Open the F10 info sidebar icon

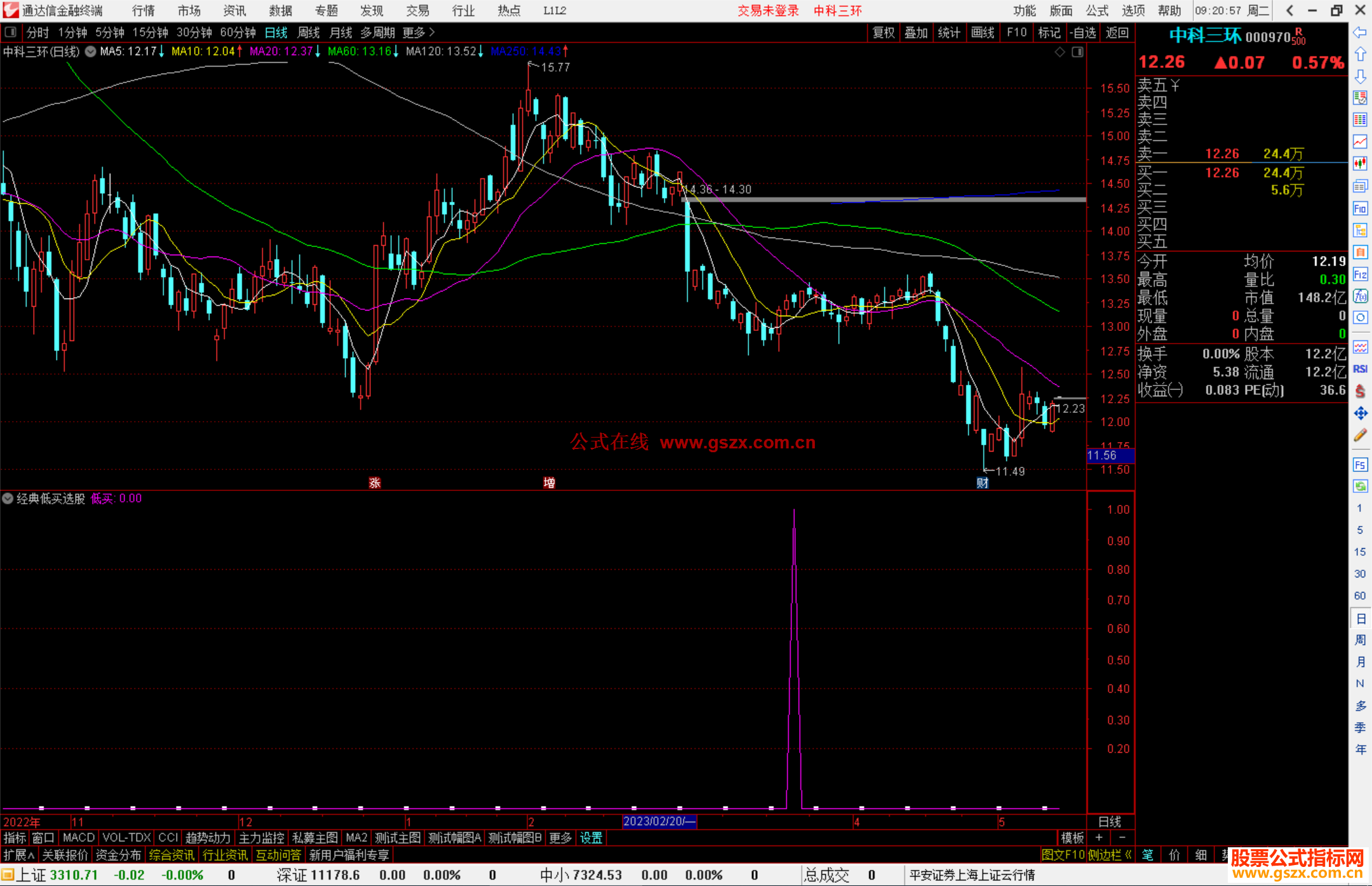click(x=1360, y=208)
